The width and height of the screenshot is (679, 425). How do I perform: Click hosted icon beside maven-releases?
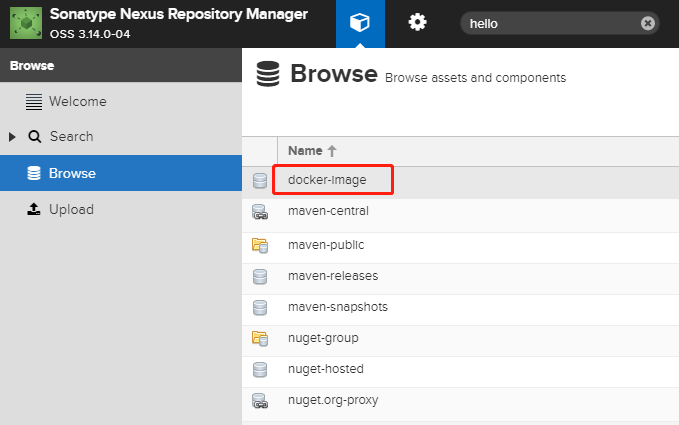click(260, 277)
